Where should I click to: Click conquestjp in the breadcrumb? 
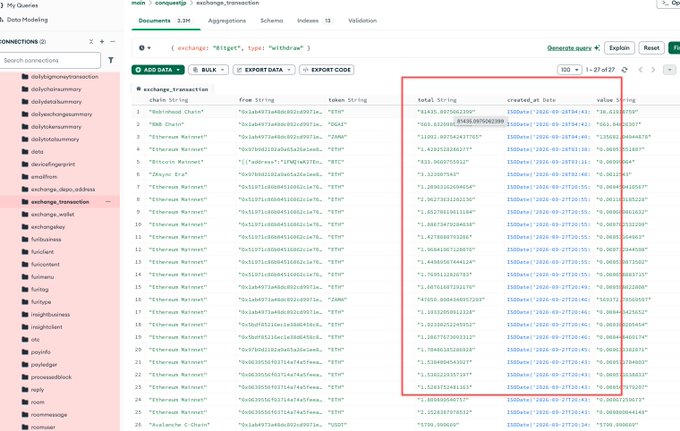[170, 3]
